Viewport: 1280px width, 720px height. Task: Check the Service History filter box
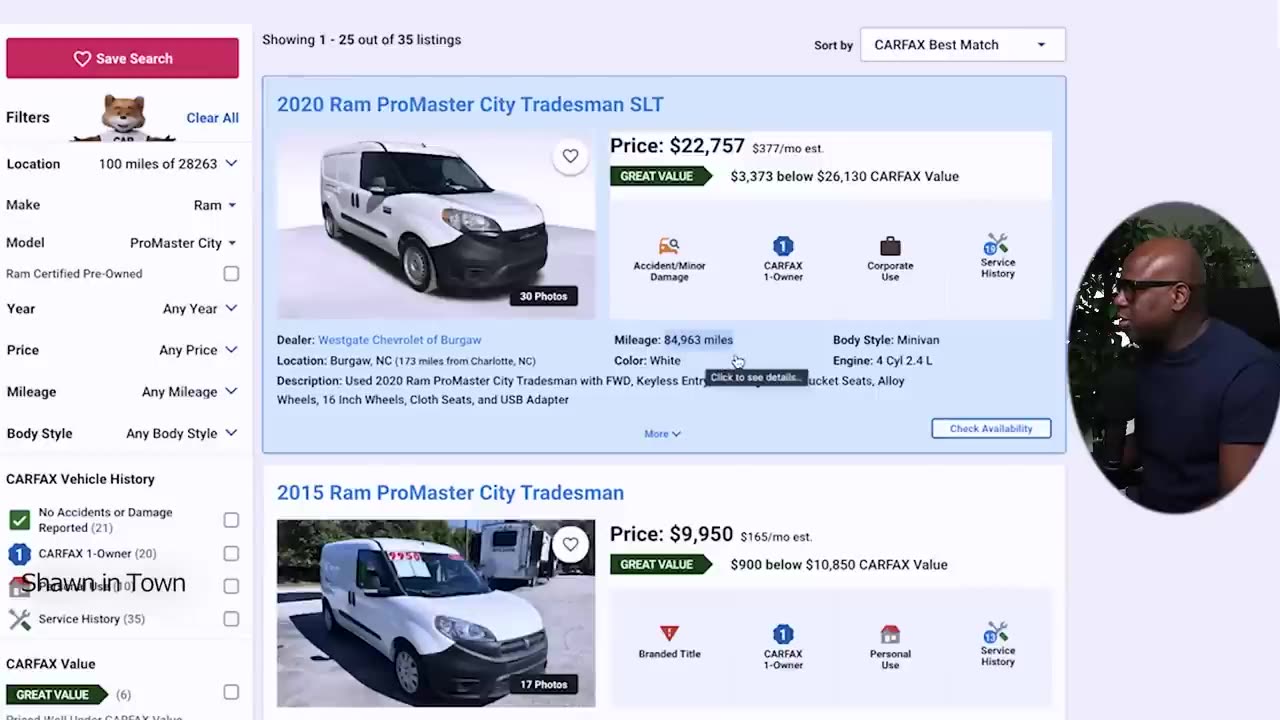coord(231,618)
